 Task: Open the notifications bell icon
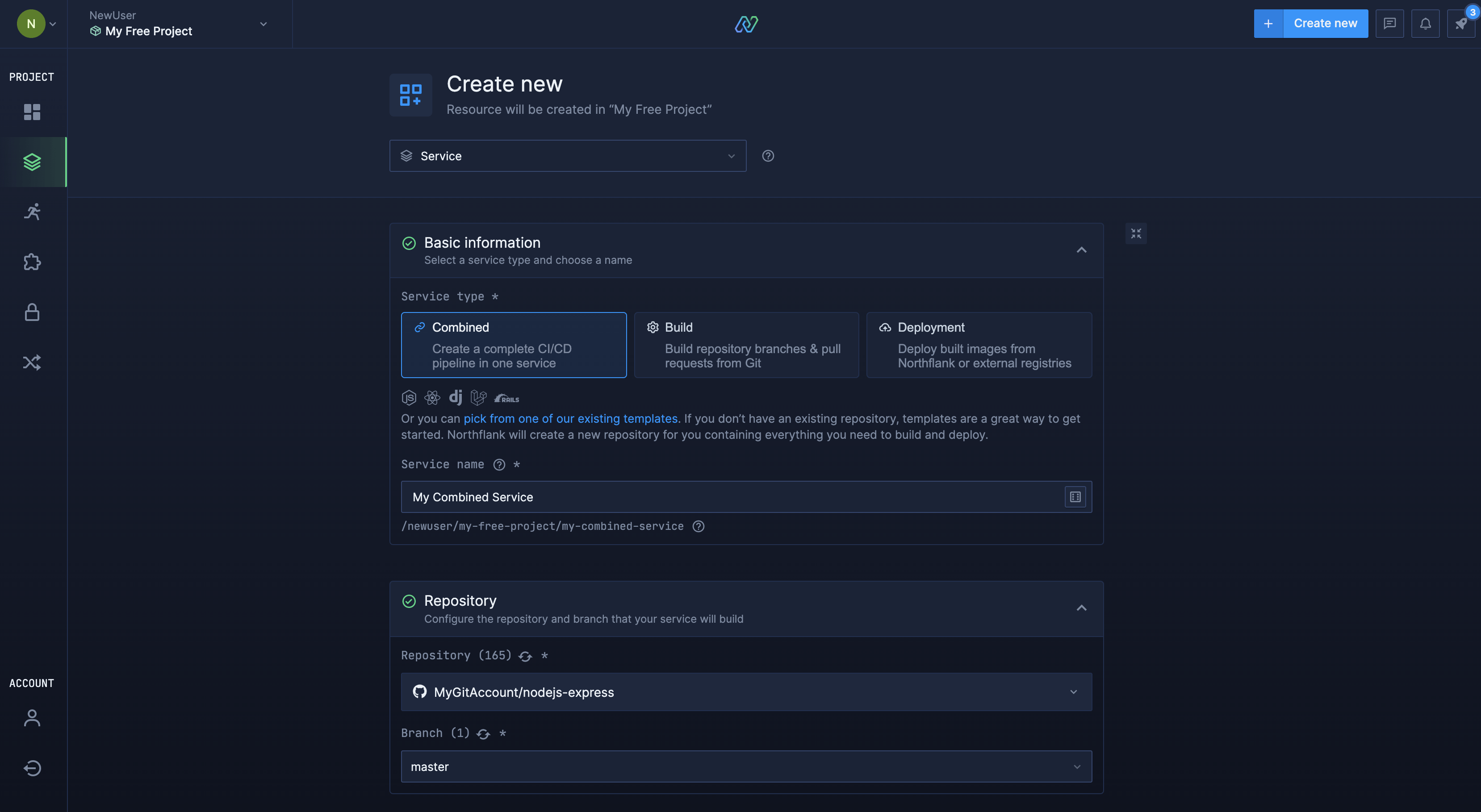pos(1425,24)
